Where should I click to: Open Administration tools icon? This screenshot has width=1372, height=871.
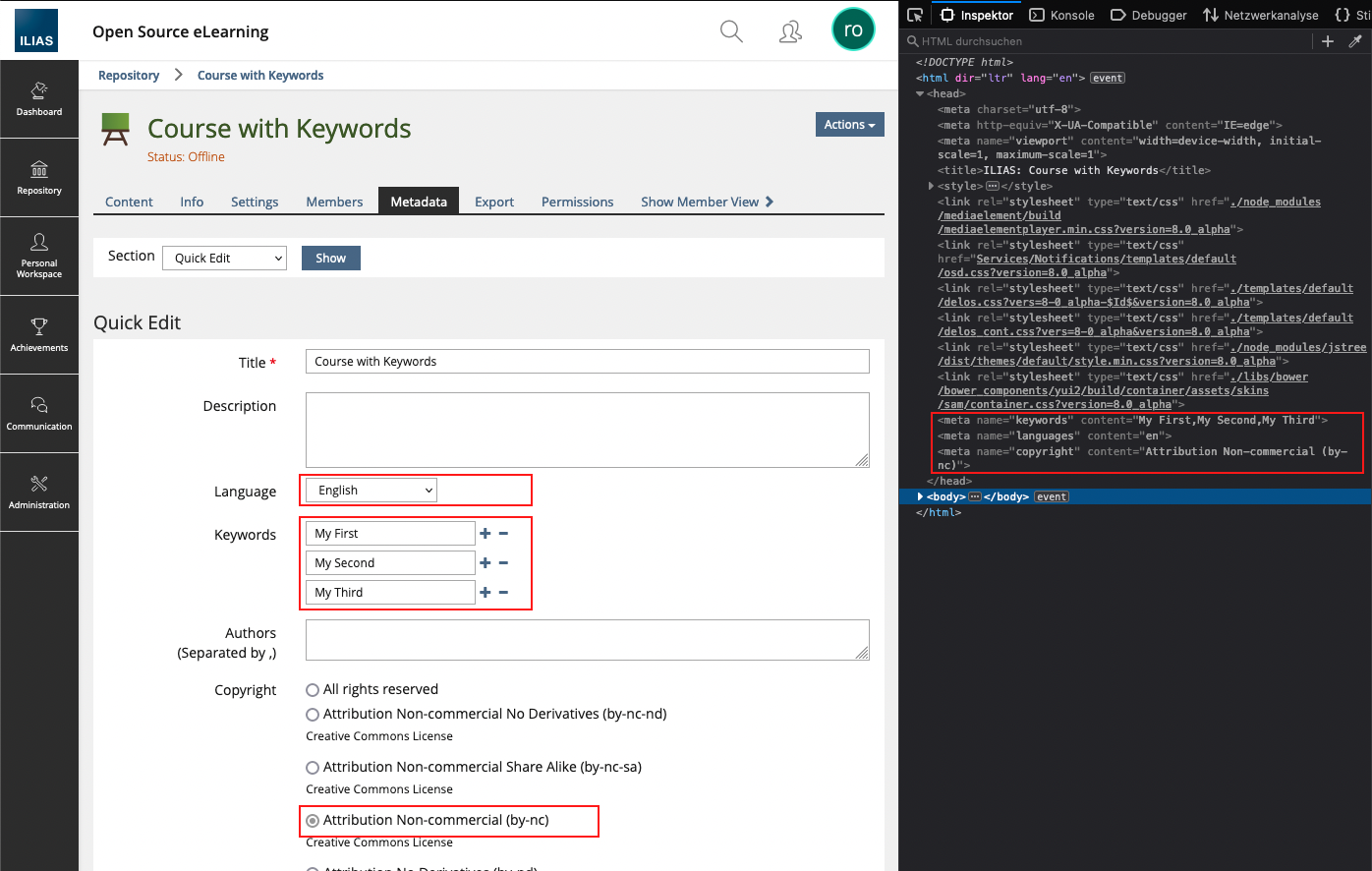[39, 492]
